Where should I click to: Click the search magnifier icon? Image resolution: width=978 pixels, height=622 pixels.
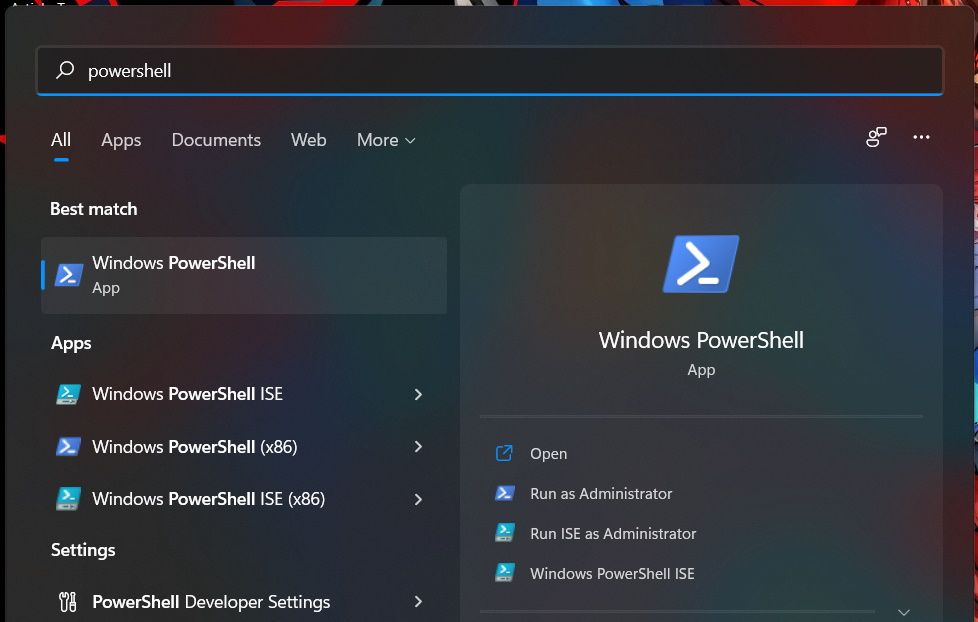coord(64,70)
